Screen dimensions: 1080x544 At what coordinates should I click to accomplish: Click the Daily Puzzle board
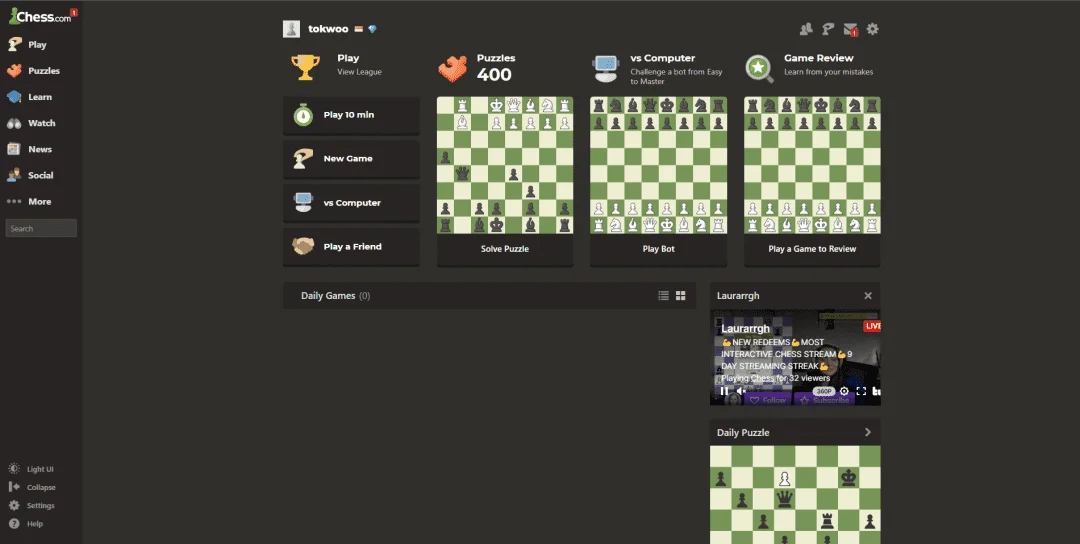point(795,494)
